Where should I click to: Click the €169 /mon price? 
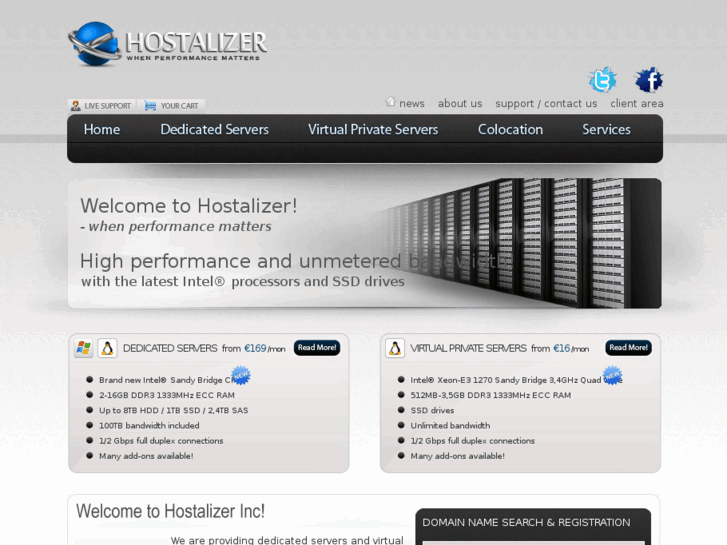[x=265, y=348]
